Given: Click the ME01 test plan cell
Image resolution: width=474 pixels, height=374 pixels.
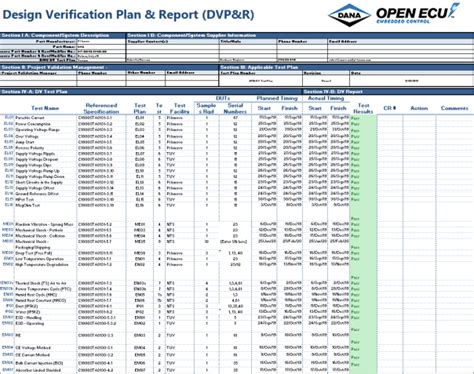Looking at the screenshot, I should 140,225.
